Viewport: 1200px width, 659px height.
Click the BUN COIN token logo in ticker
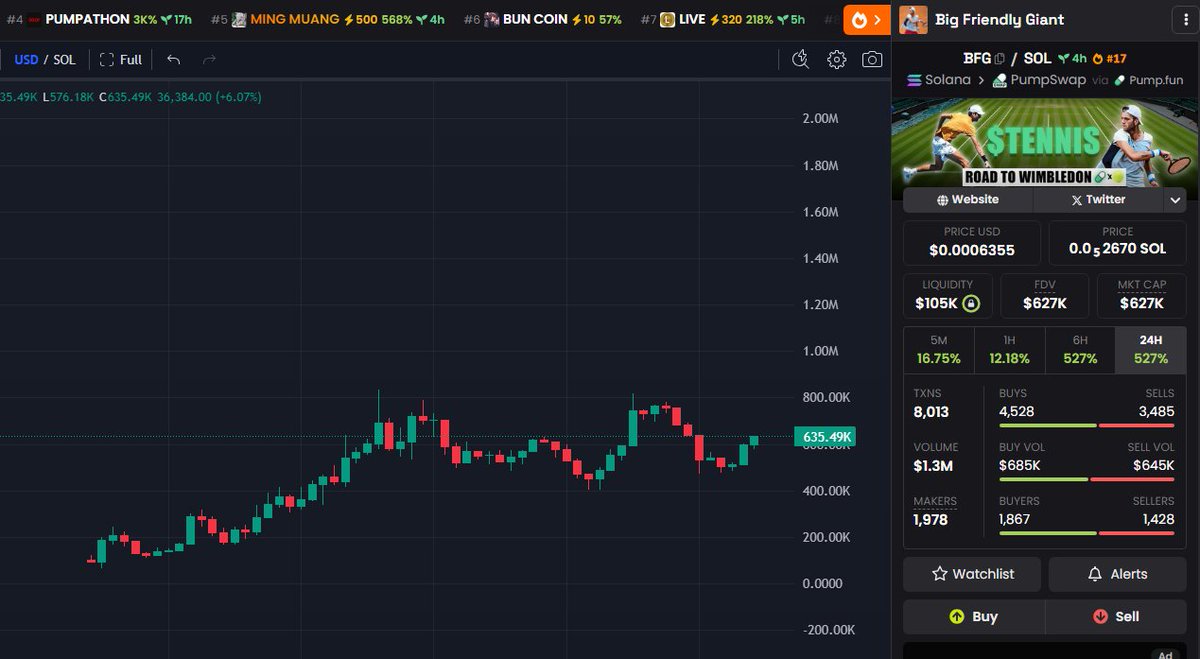pyautogui.click(x=492, y=20)
